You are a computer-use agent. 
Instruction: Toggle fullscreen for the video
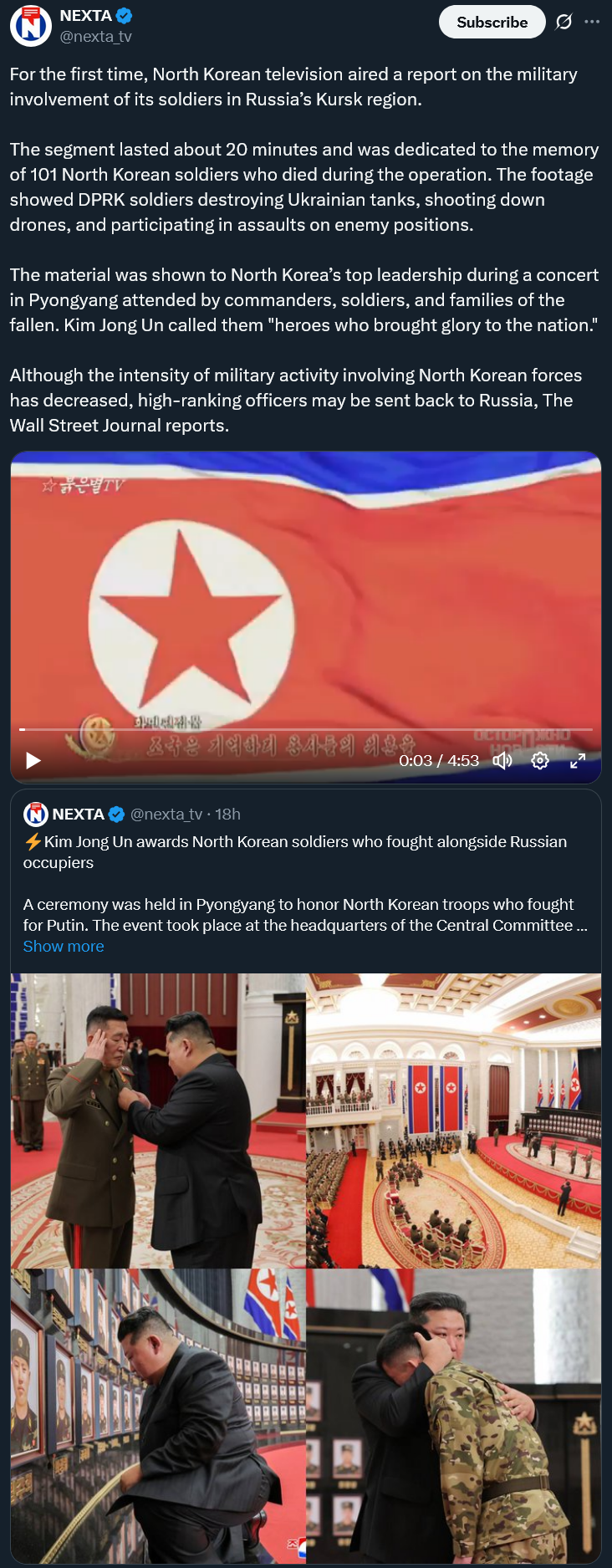click(x=578, y=760)
